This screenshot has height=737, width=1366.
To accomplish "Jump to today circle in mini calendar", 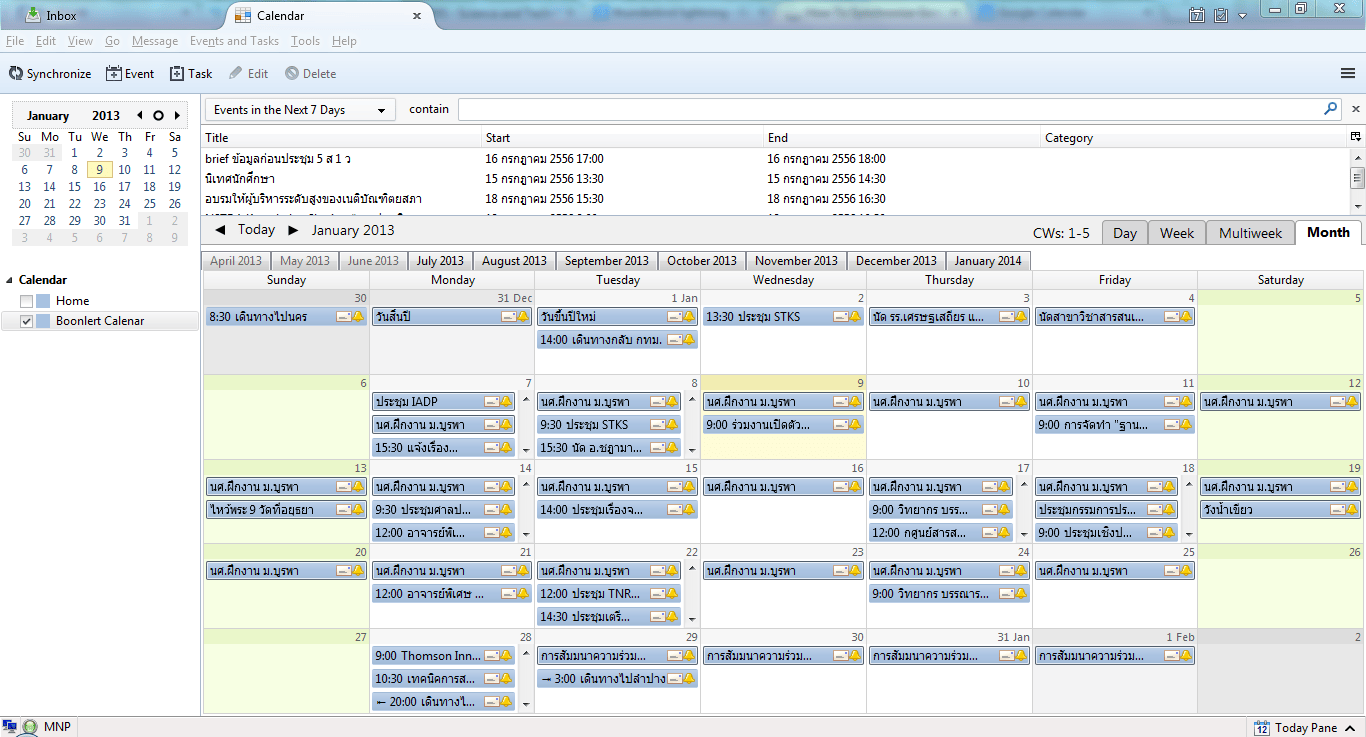I will (x=158, y=116).
